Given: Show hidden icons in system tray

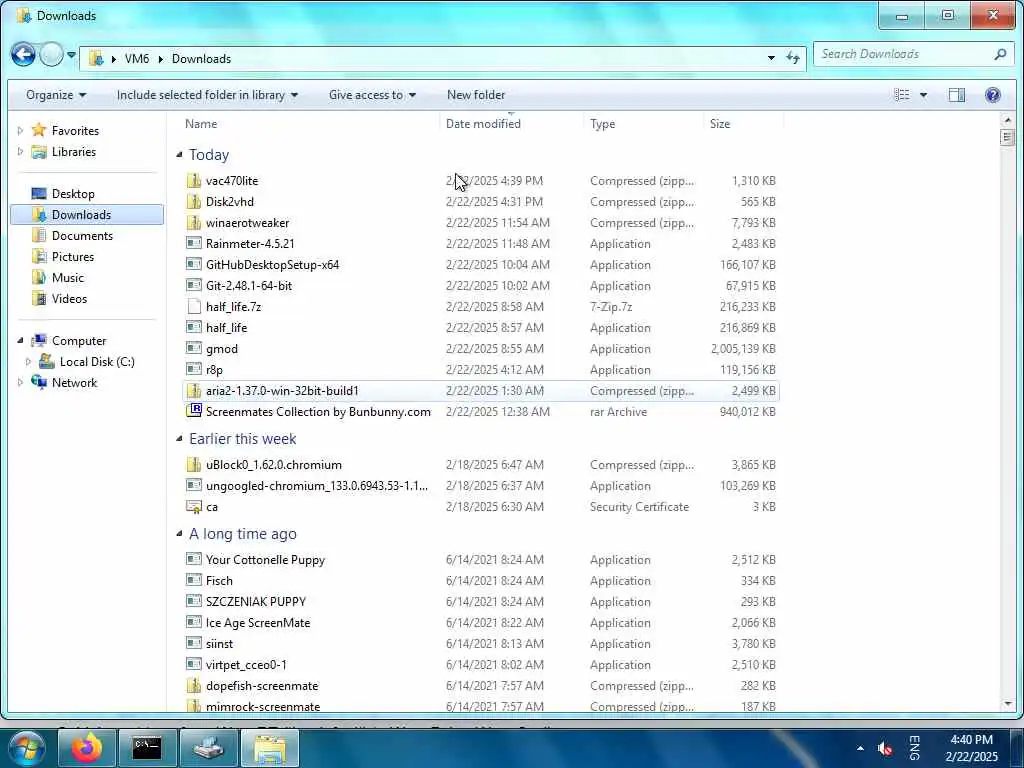Looking at the screenshot, I should 860,748.
